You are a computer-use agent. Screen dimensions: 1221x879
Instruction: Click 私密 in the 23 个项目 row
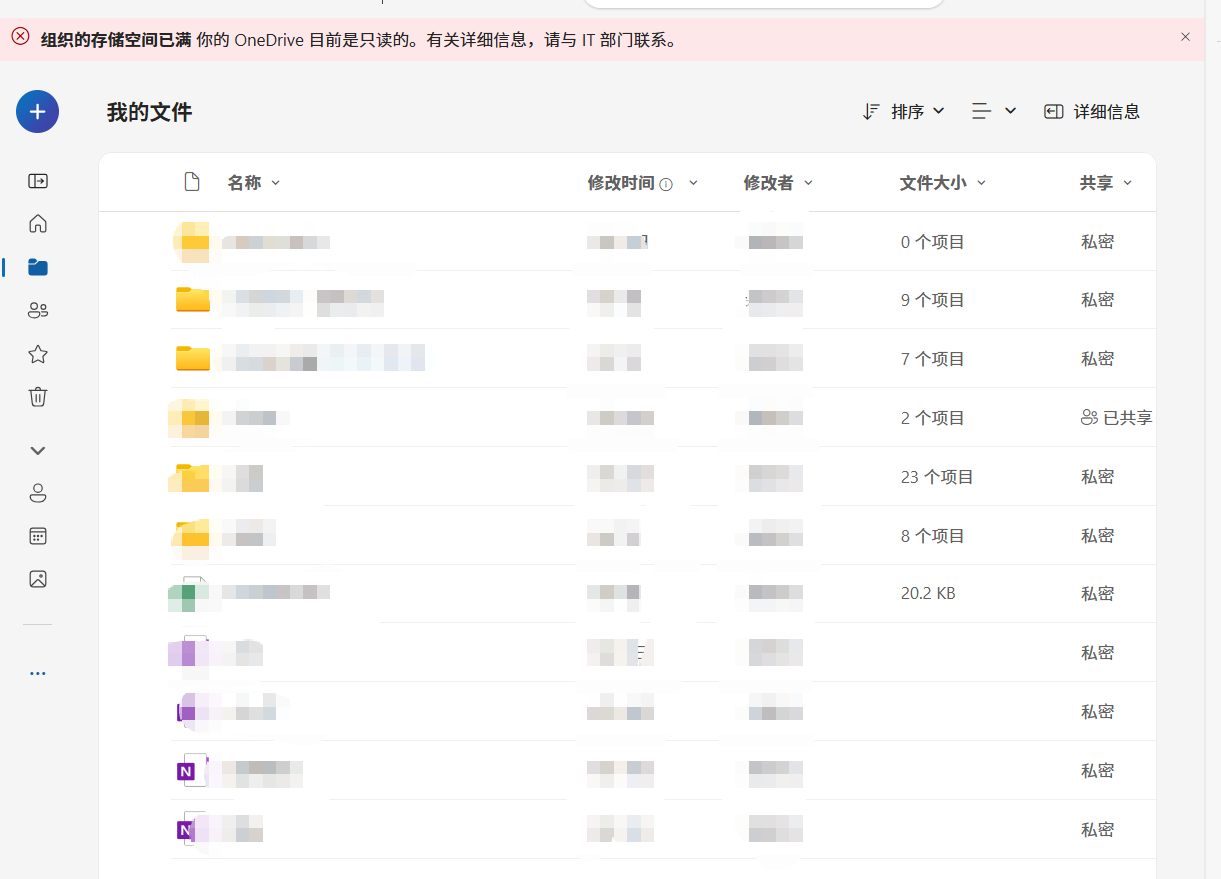pyautogui.click(x=1097, y=477)
